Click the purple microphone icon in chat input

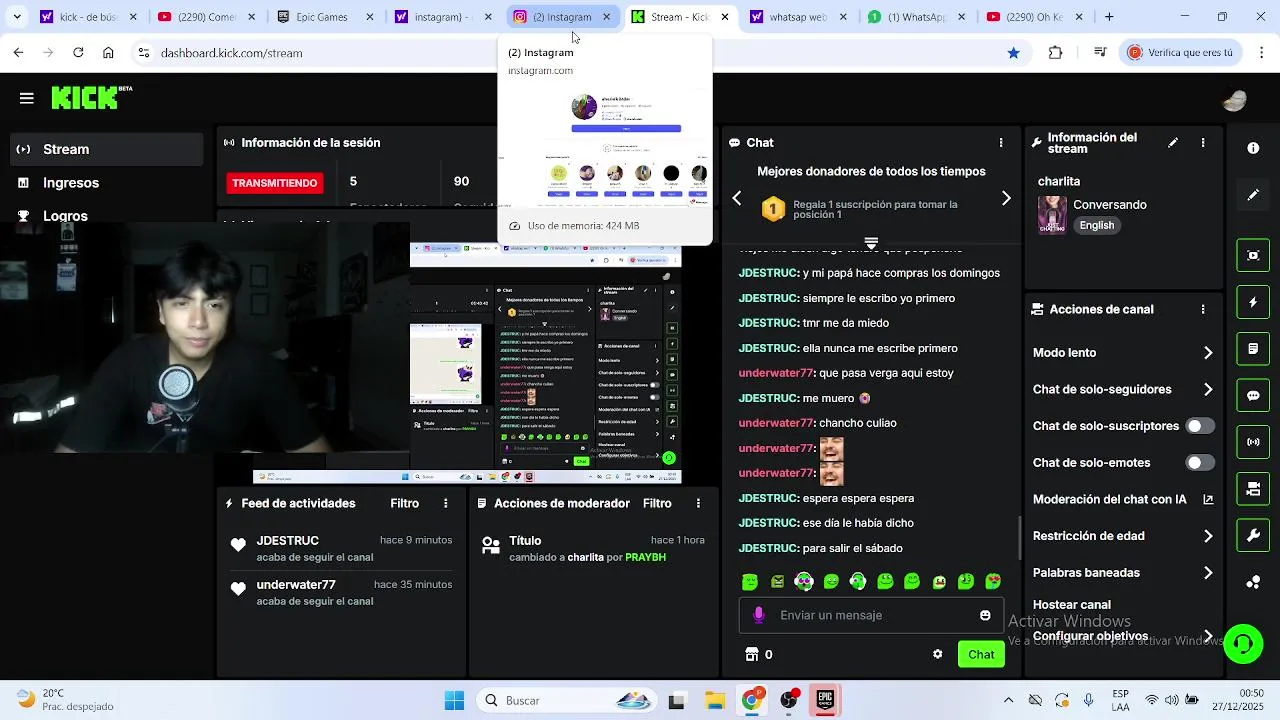coord(759,615)
